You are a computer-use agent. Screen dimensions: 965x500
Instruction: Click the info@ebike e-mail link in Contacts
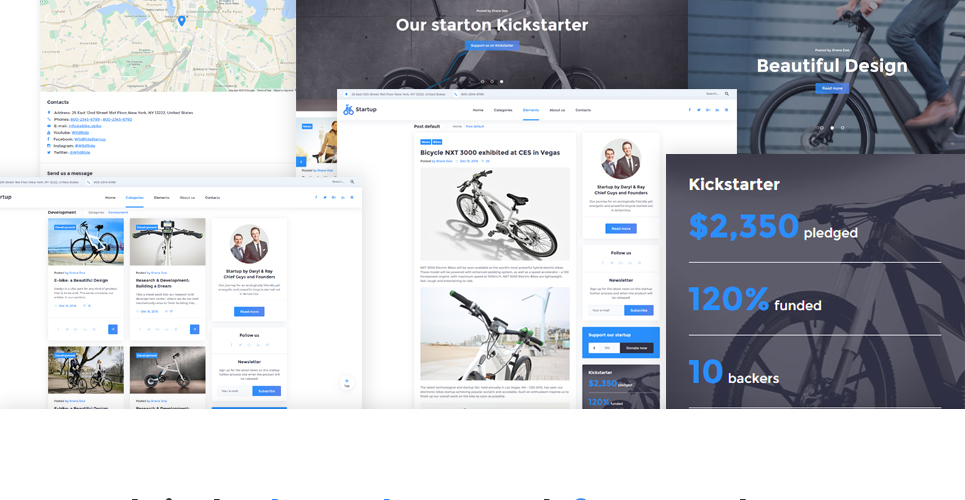coord(85,126)
